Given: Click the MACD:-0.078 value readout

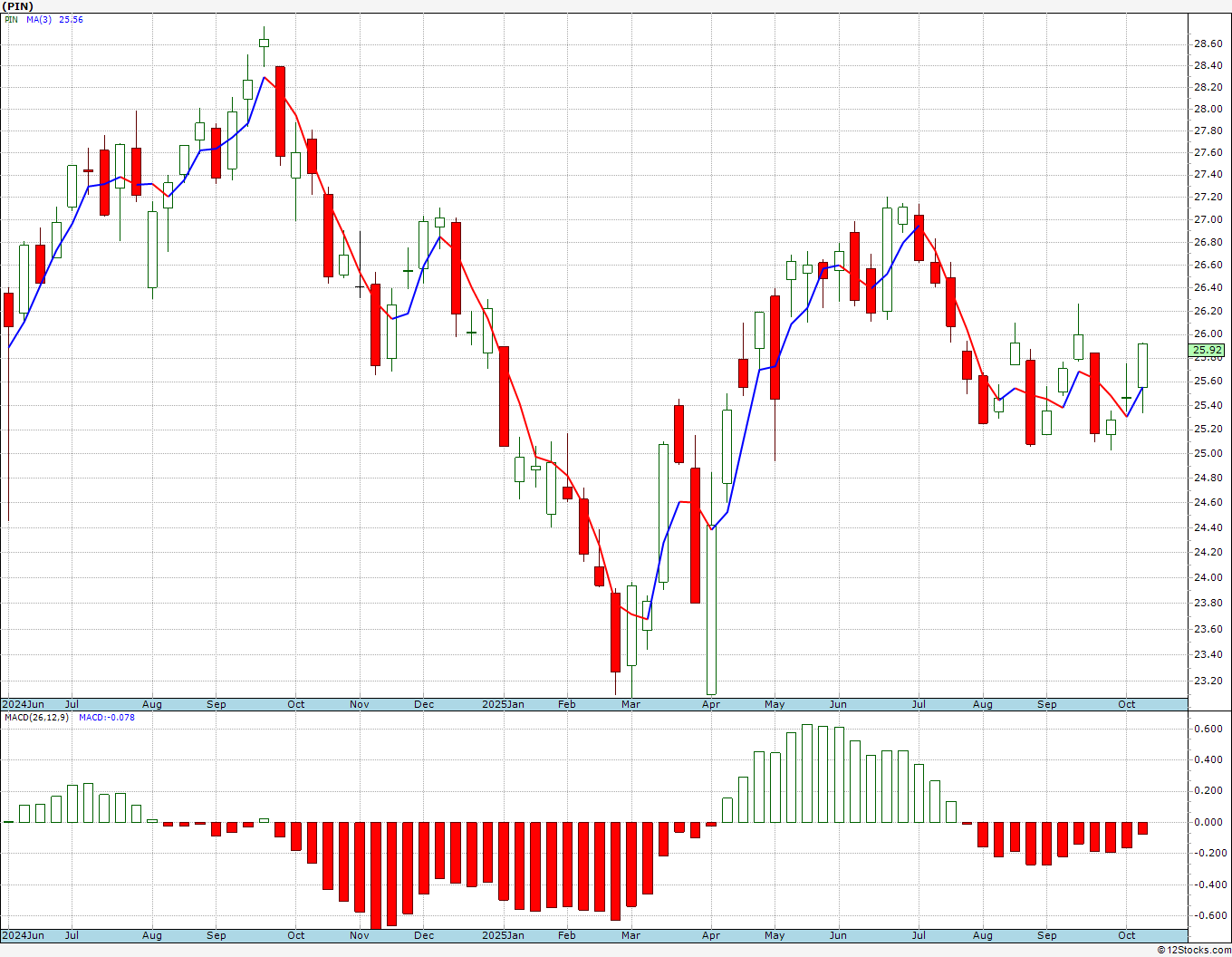Looking at the screenshot, I should 107,717.
